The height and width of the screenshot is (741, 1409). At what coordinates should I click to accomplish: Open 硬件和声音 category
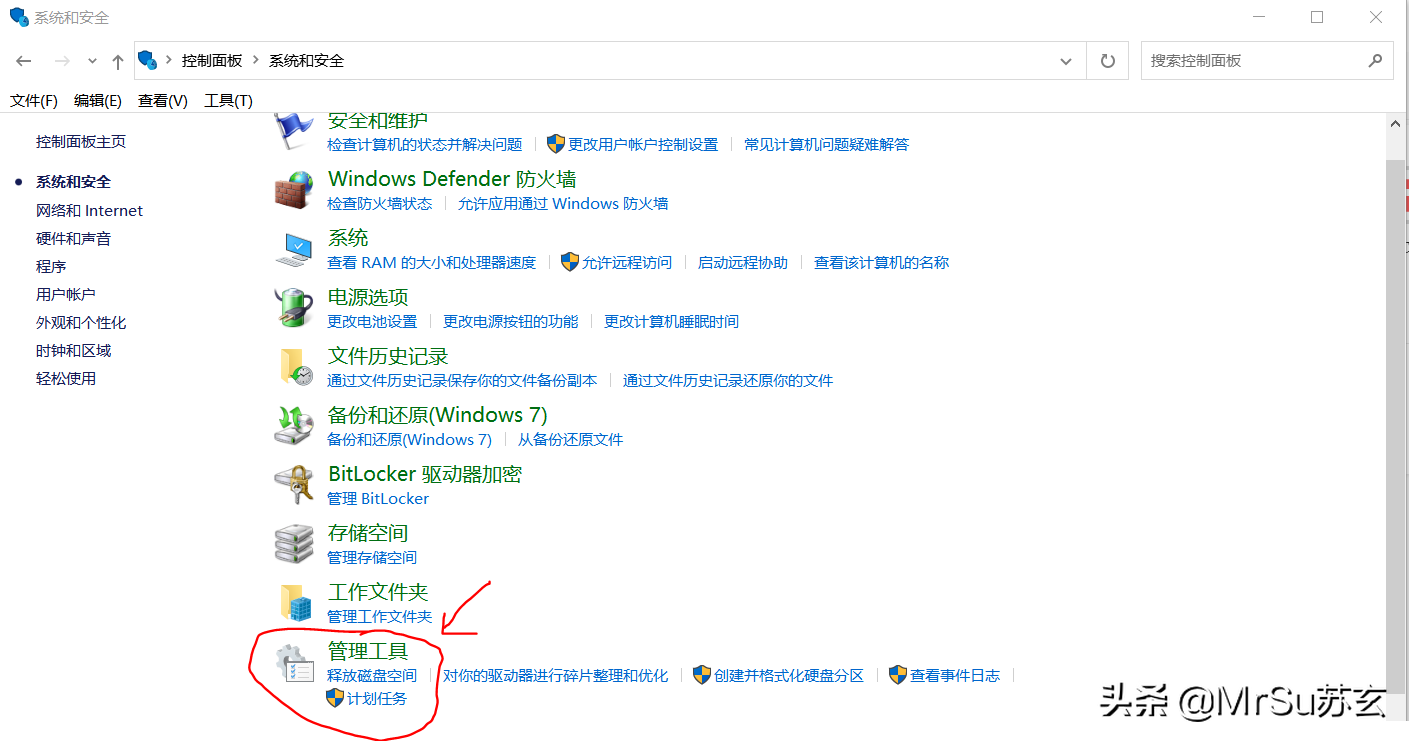74,238
